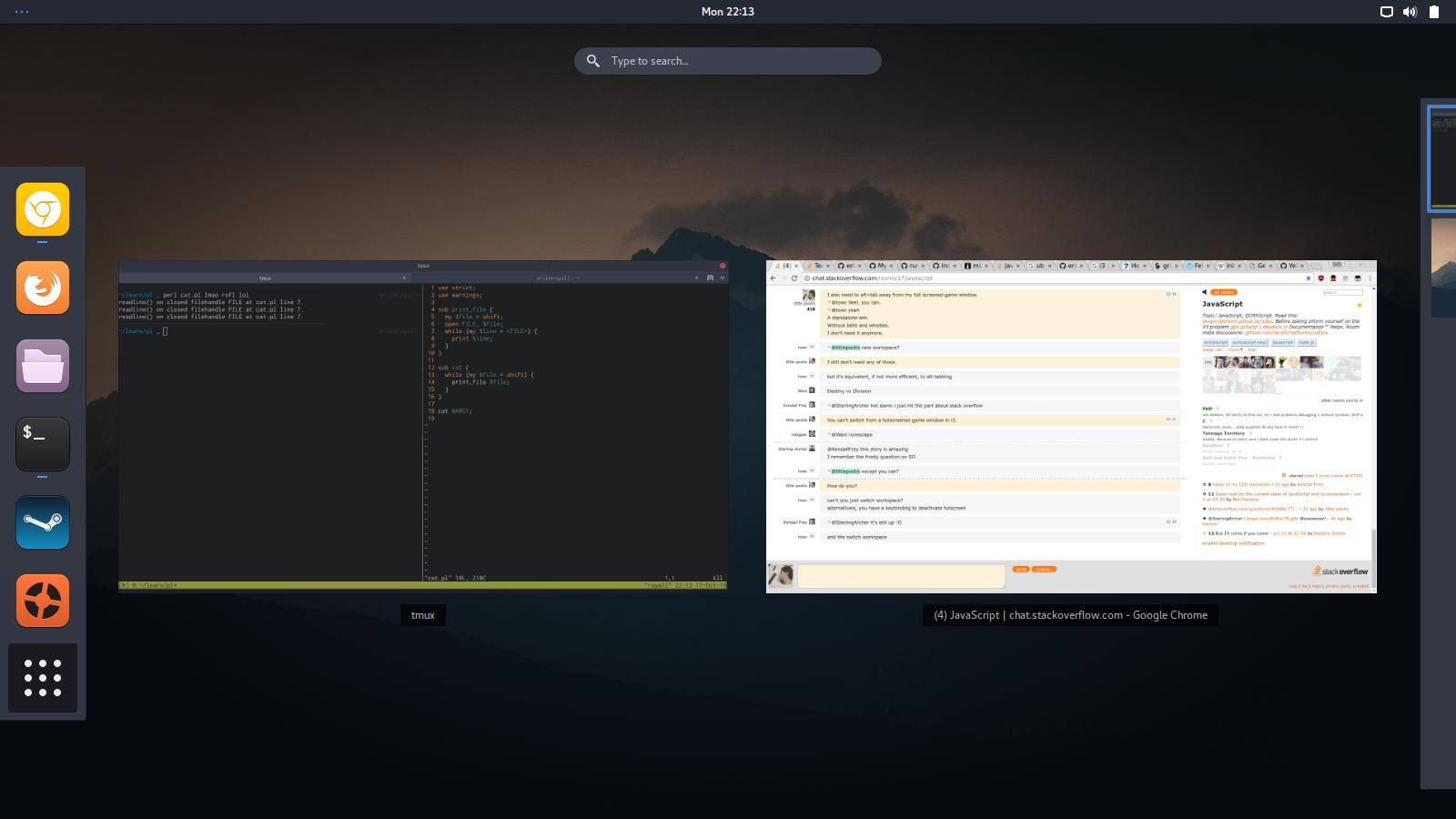
Task: Open the Teenage Territory room link
Action: 1223,433
